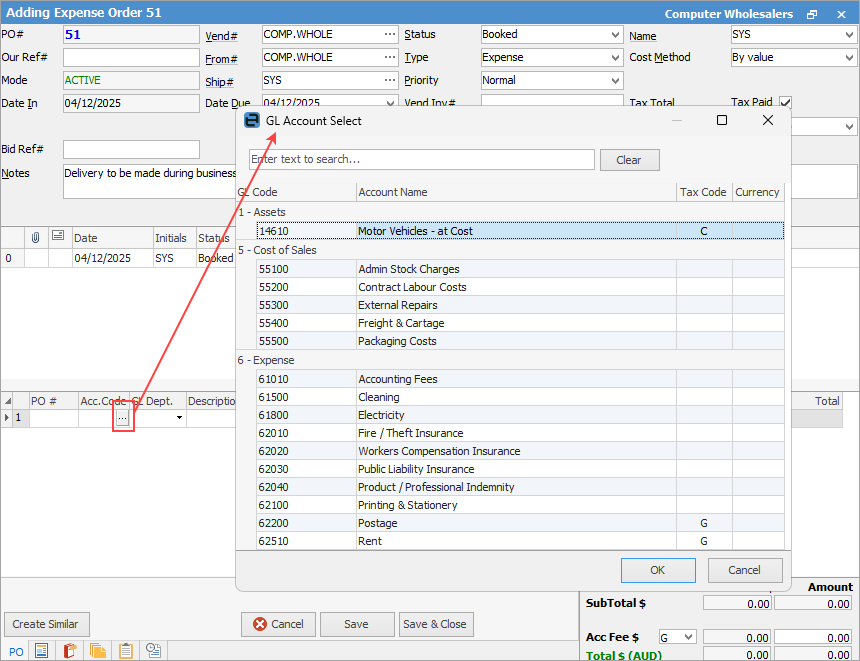Switch to the PO tab at bottom
Screen dimensions: 860x661
point(15,651)
